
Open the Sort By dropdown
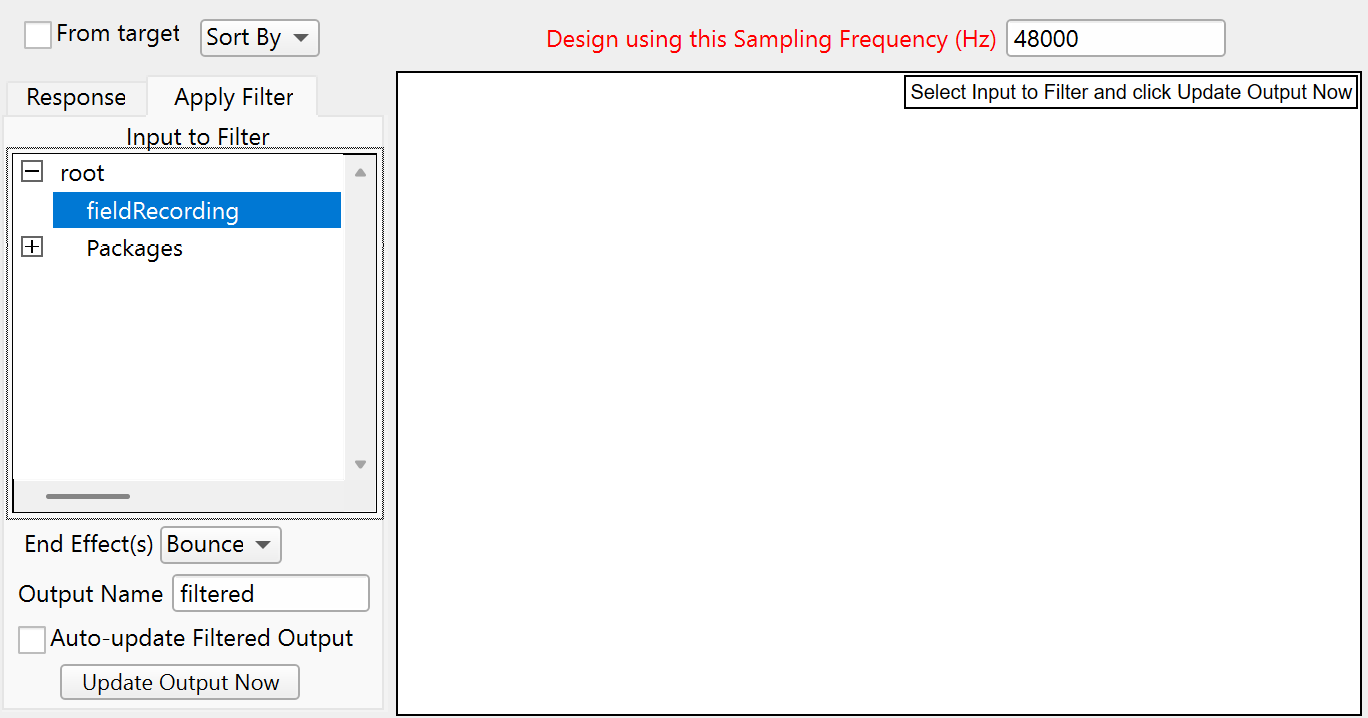(x=259, y=38)
